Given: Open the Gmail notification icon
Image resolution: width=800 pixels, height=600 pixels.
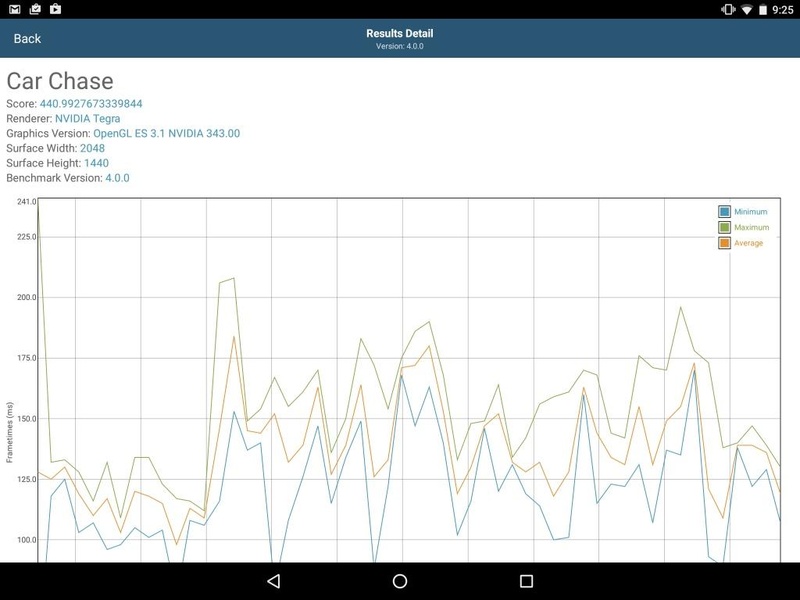Looking at the screenshot, I should click(15, 9).
